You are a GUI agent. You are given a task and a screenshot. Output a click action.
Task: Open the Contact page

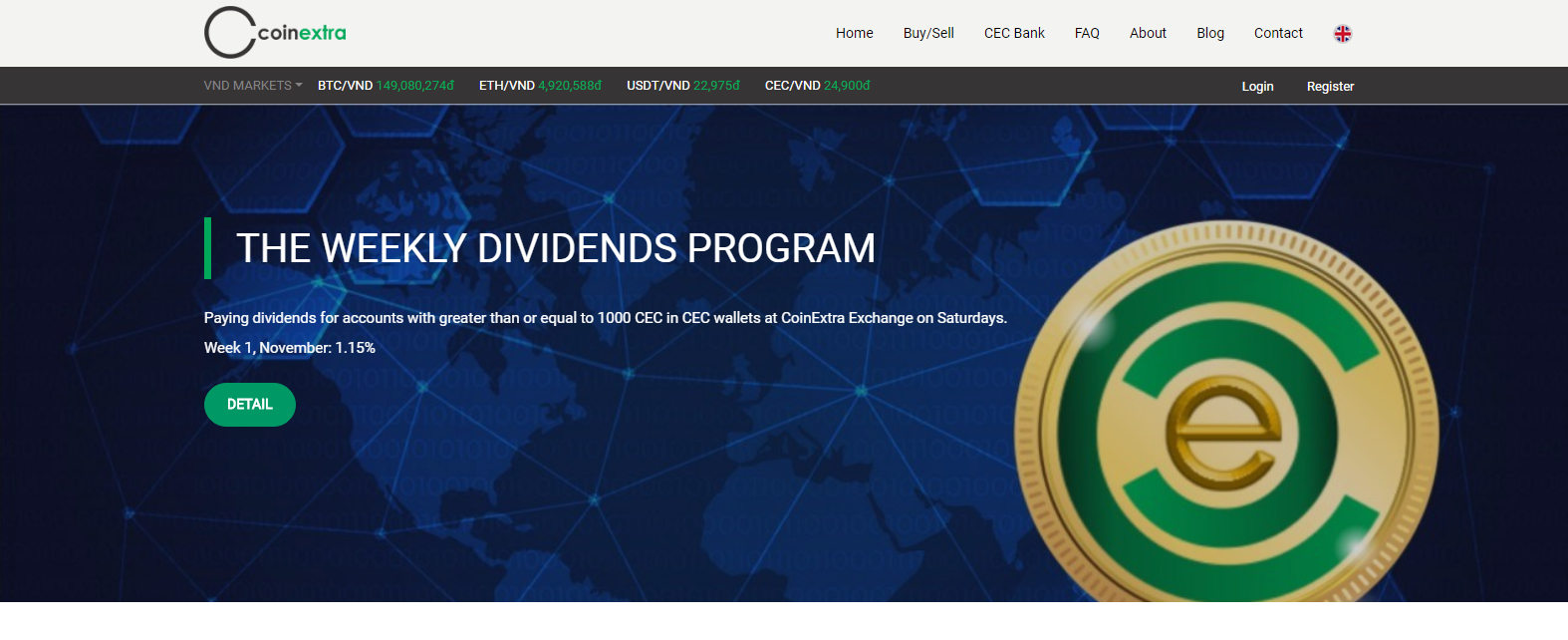coord(1278,33)
